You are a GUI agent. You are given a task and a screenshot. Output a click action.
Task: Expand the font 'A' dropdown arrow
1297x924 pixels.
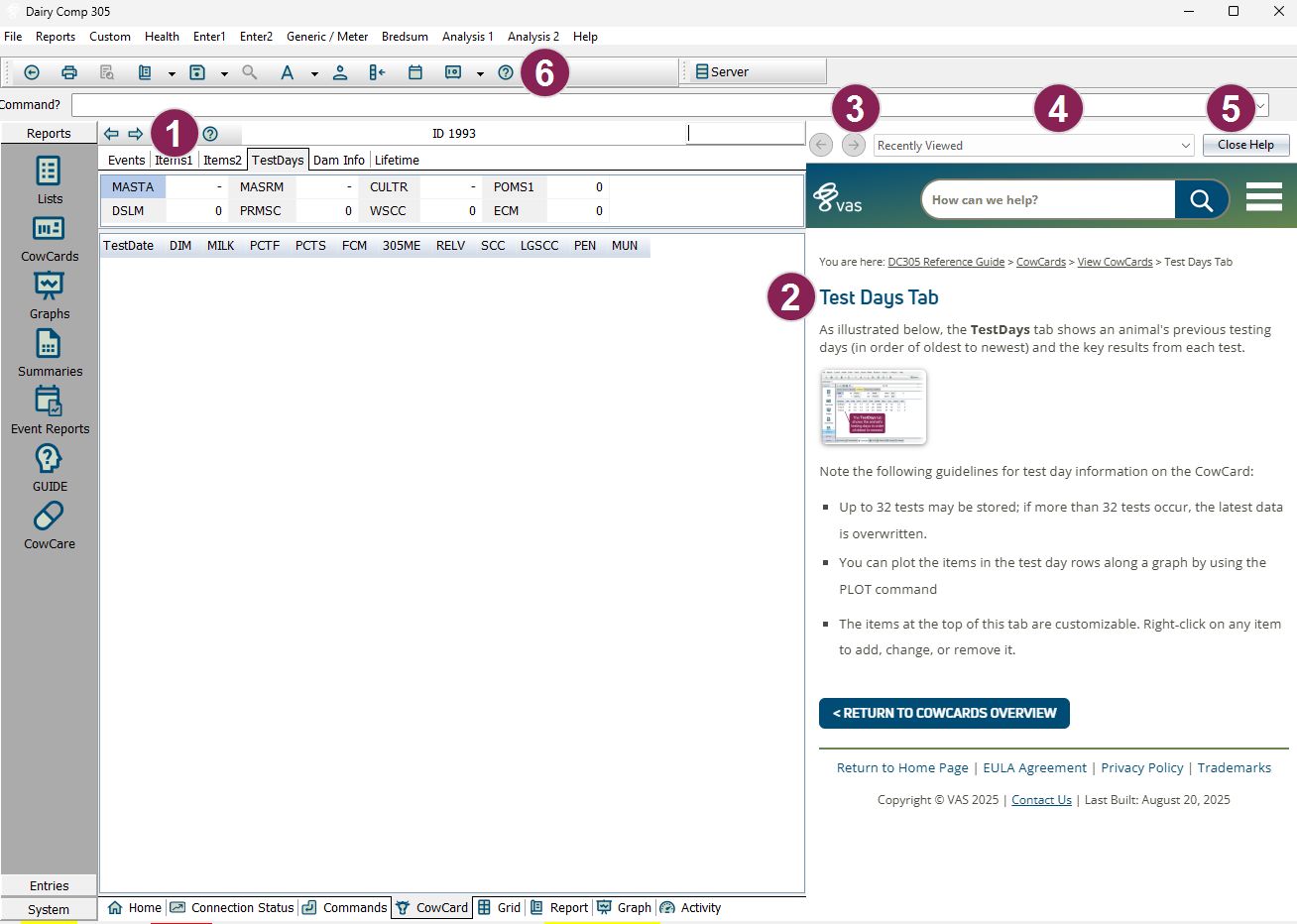314,73
